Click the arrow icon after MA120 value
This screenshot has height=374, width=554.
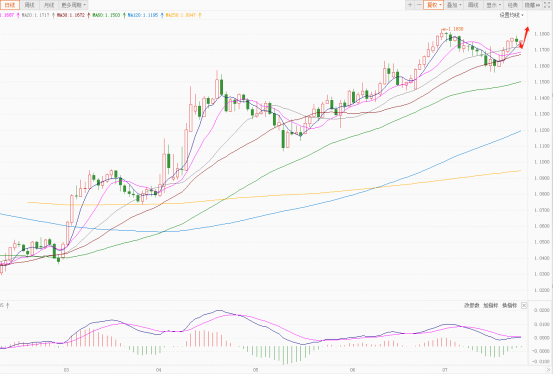(x=162, y=16)
